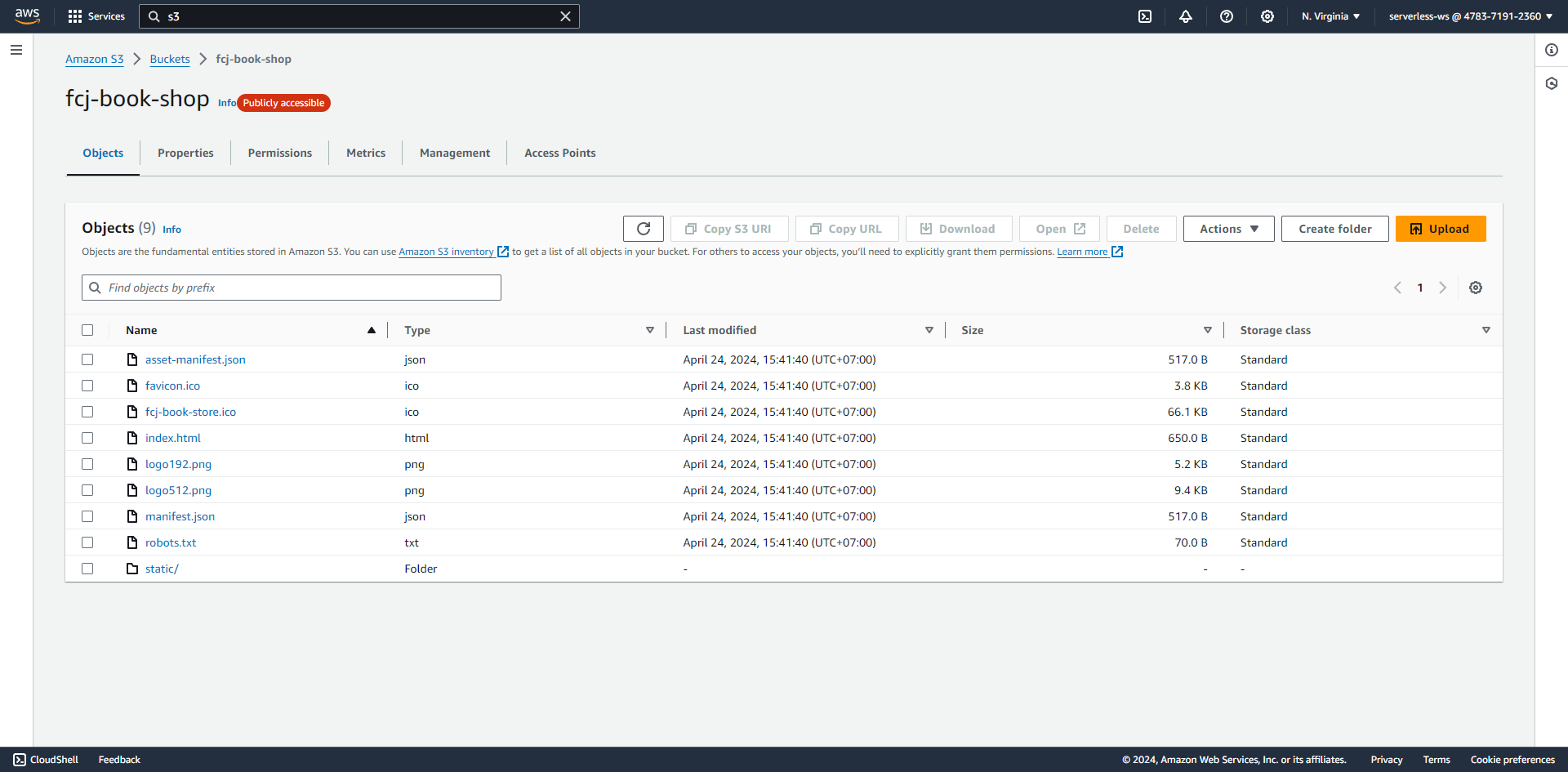Sort by Last modified column arrow

point(929,330)
